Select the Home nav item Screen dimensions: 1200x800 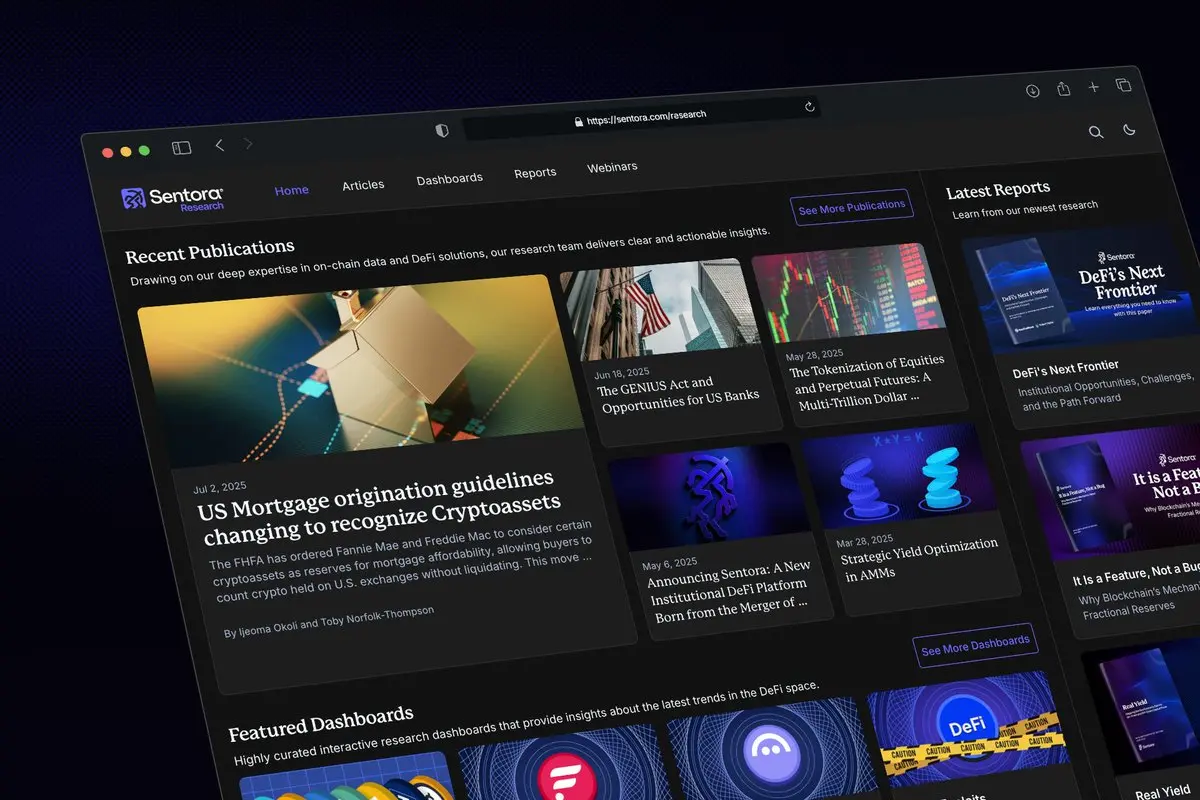[x=292, y=190]
